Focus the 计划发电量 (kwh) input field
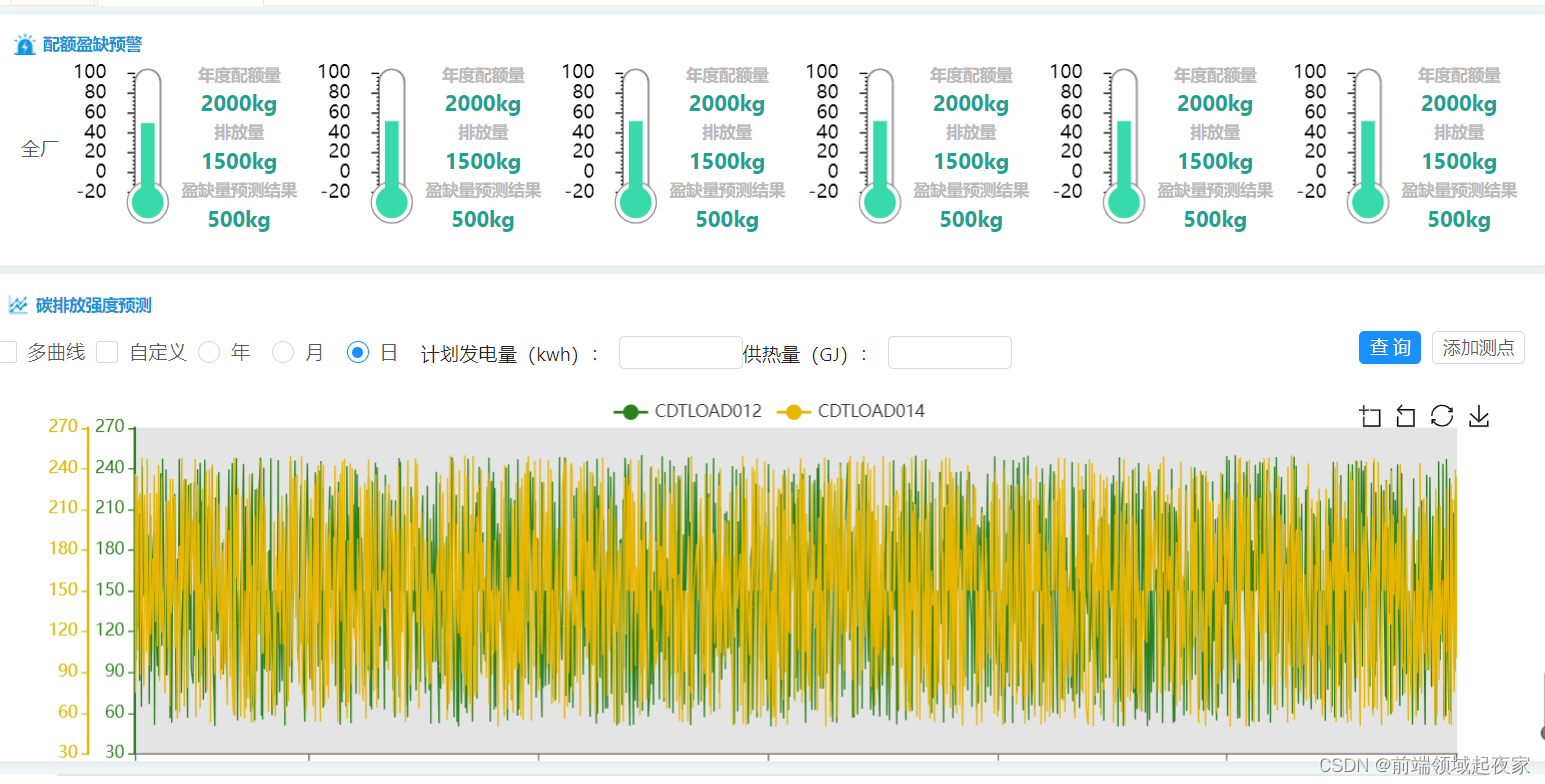Image resolution: width=1545 pixels, height=784 pixels. [x=681, y=352]
